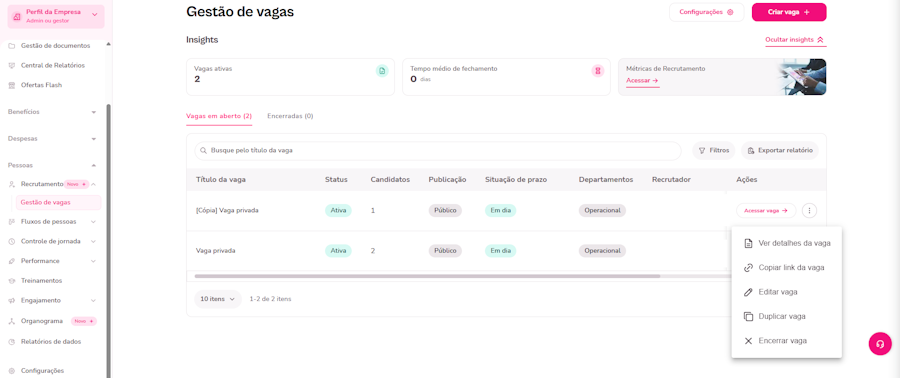Open the Acessar link for Métricas de Recrutamento
The image size is (900, 378).
tap(642, 81)
